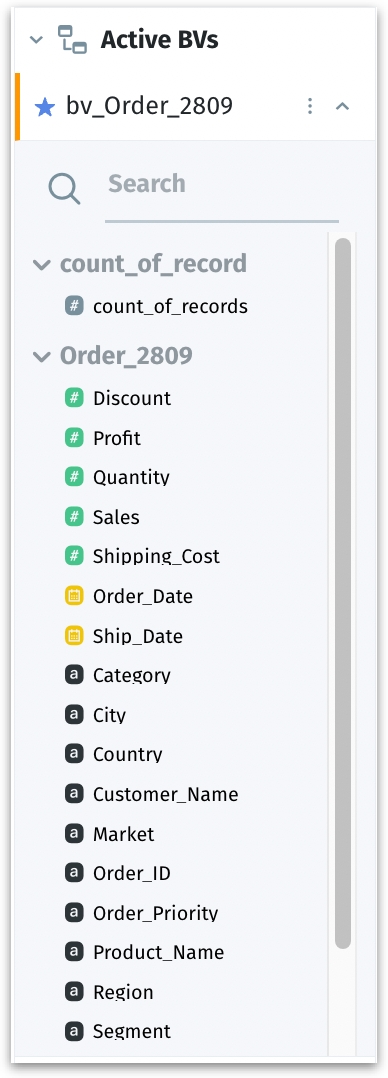Screen dimensions: 388x1078
Task: Open the three-dot menu for bv_Order_2809
Action: [x=310, y=106]
